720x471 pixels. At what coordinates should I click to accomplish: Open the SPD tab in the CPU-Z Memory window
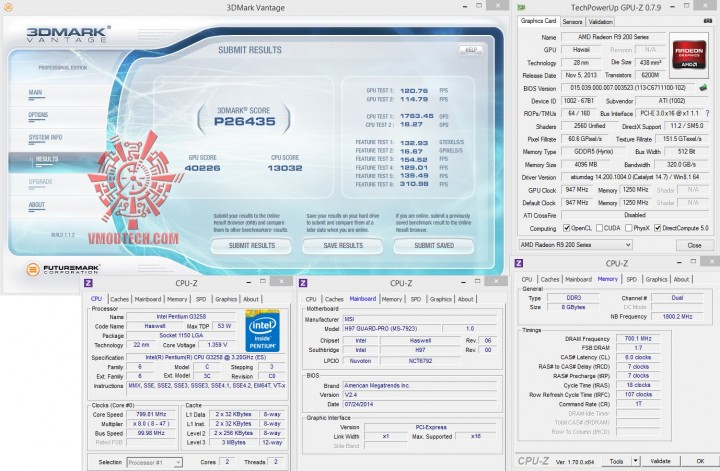point(632,279)
